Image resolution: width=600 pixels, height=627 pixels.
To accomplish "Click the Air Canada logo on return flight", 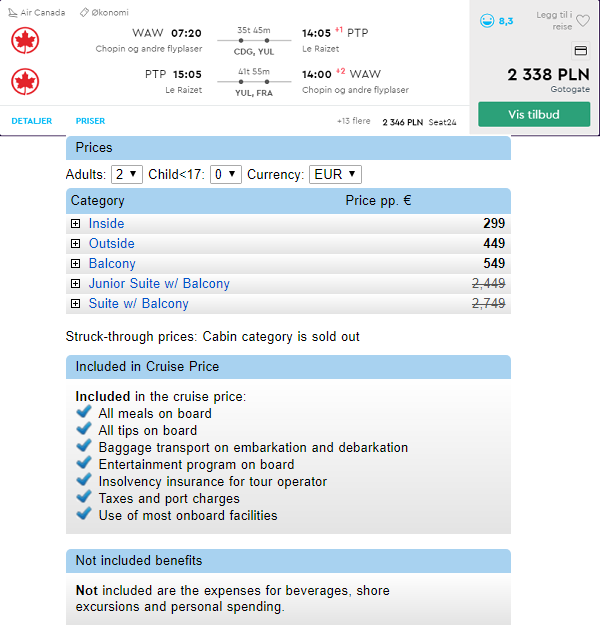I will point(25,82).
